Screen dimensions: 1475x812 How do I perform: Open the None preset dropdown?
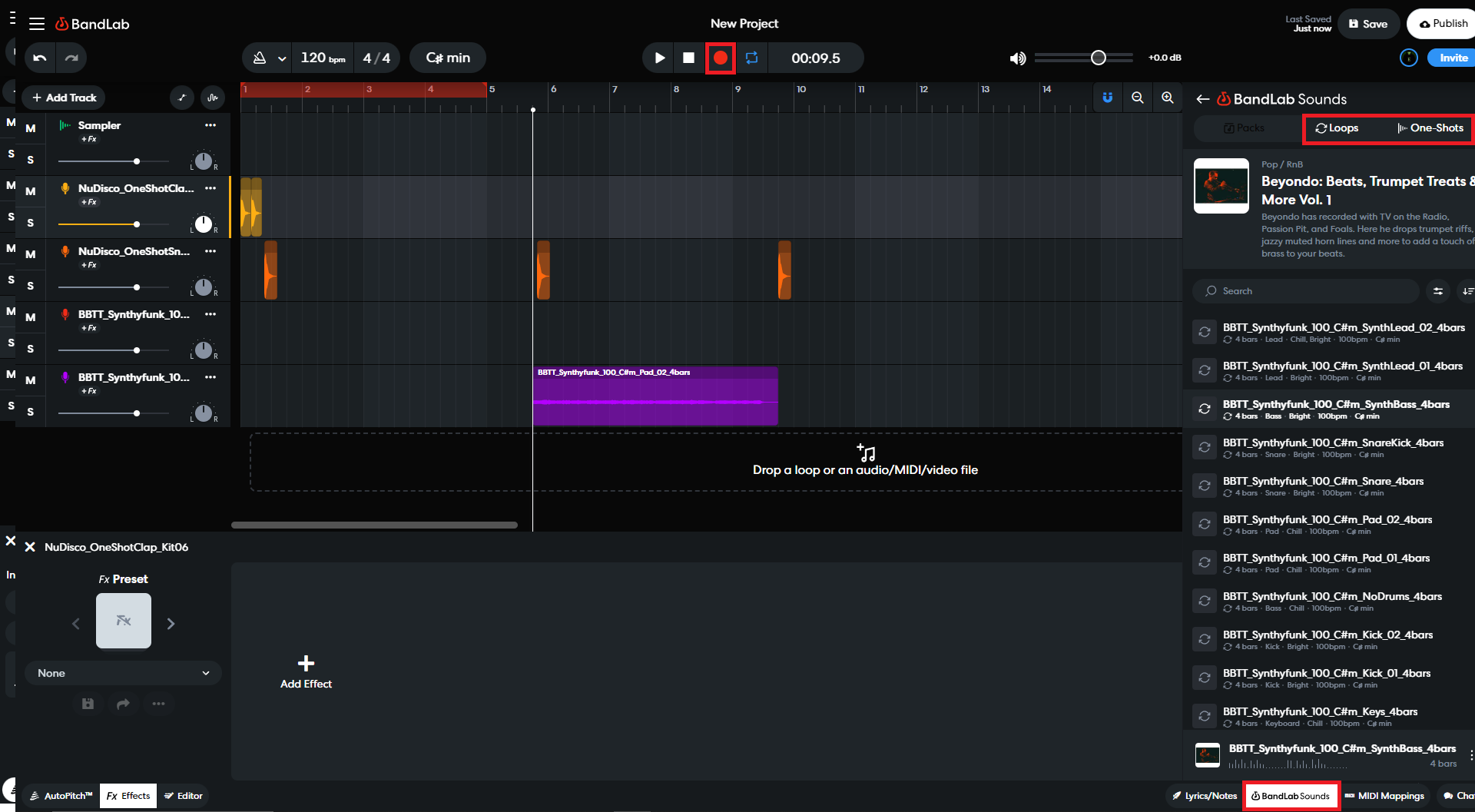[124, 673]
